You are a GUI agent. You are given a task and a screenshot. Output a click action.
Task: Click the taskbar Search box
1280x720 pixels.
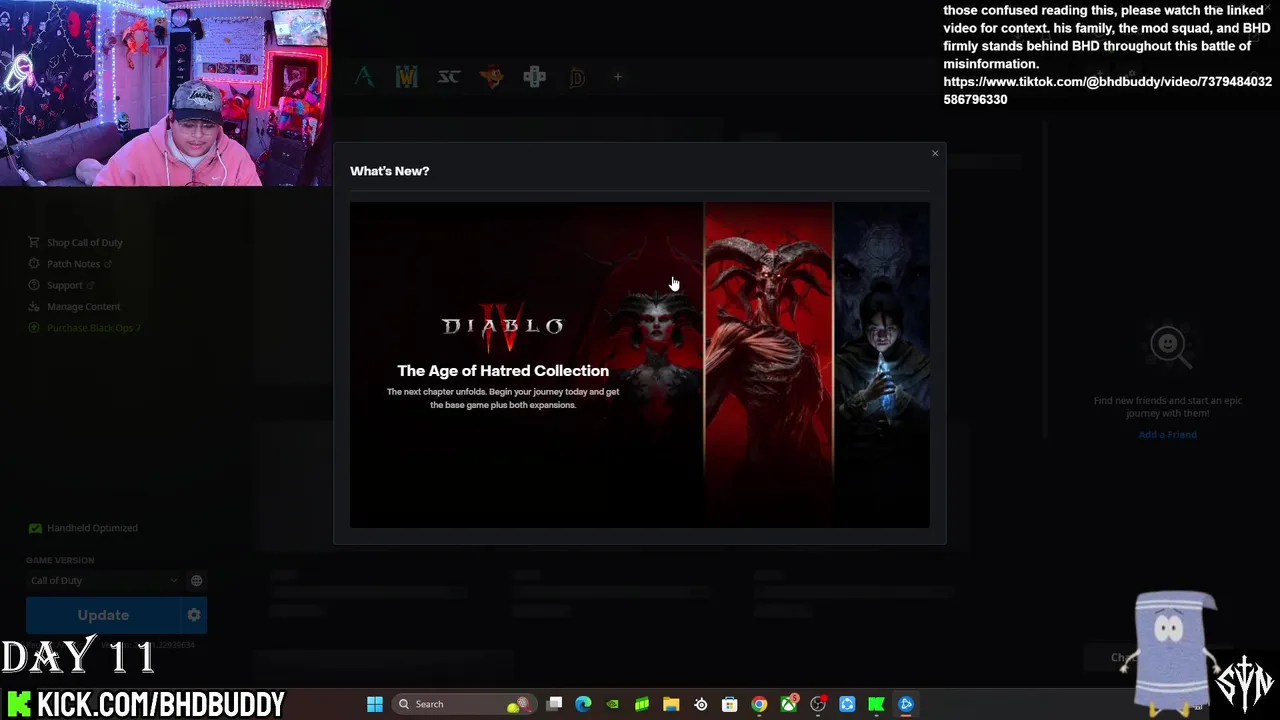coord(465,704)
